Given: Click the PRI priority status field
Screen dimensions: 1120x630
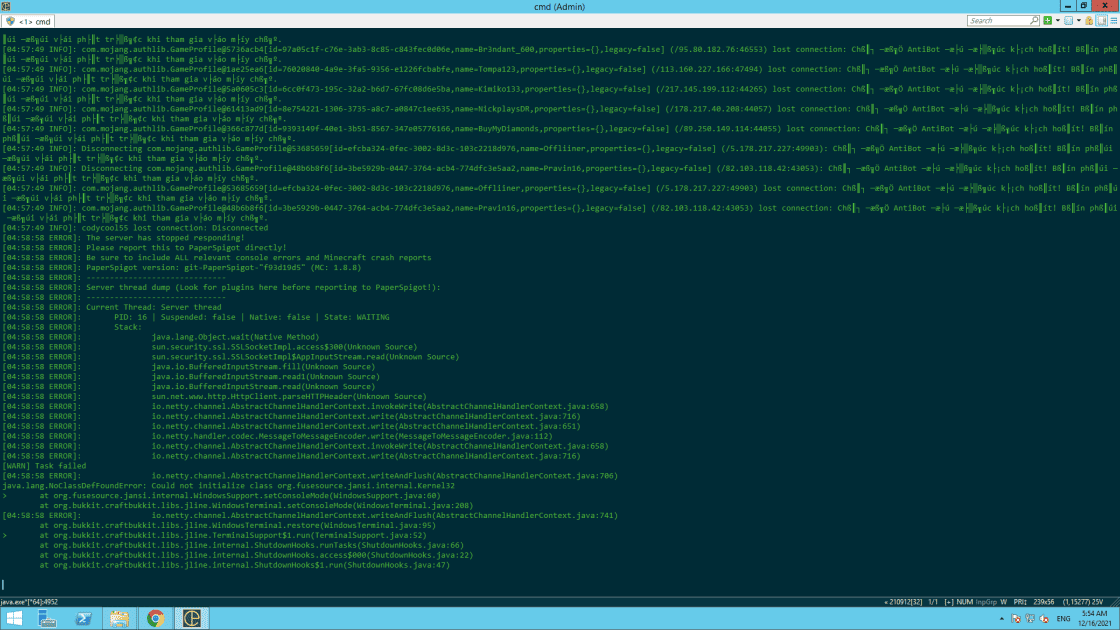Looking at the screenshot, I should tap(1020, 602).
